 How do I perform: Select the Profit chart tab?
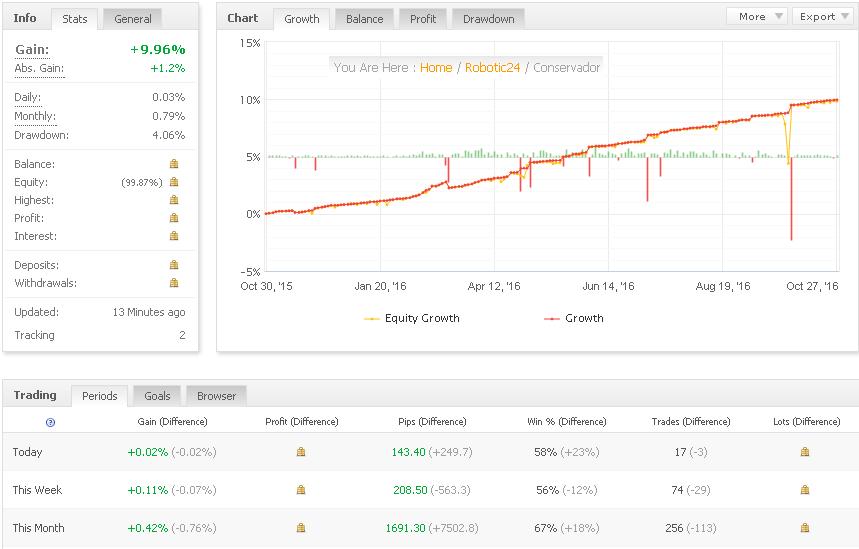coord(423,19)
